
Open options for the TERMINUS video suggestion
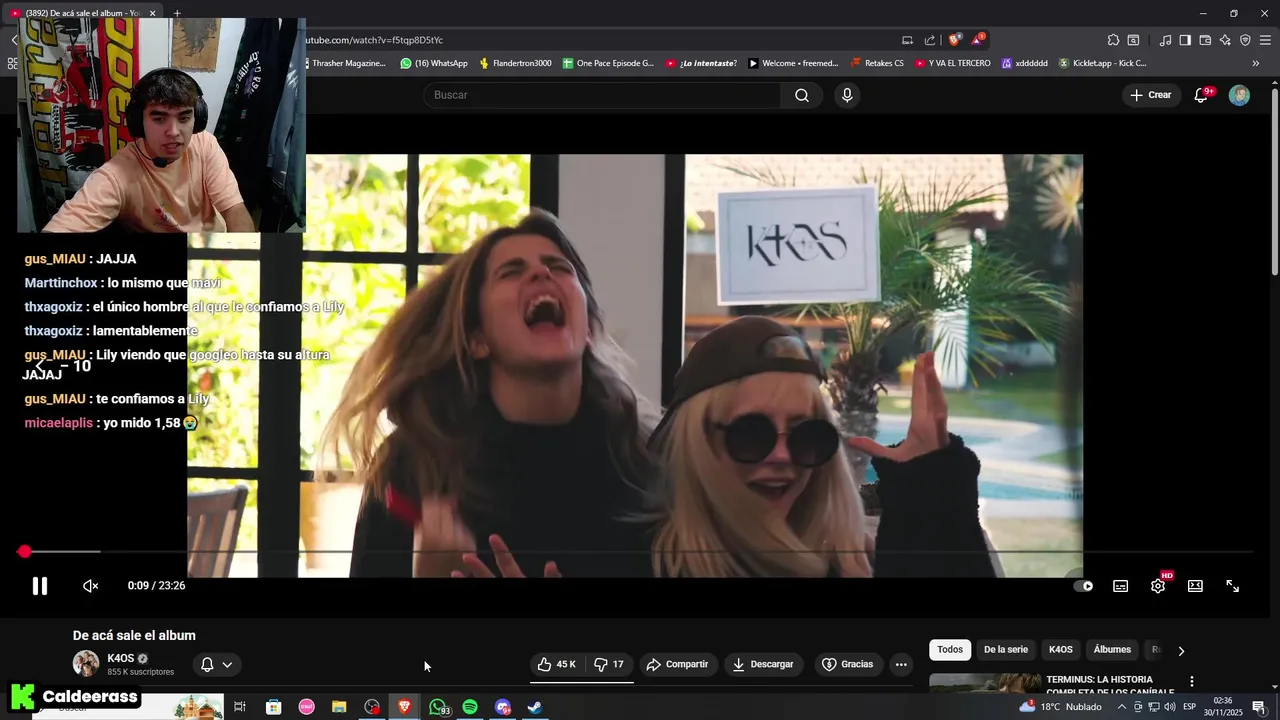(1191, 681)
